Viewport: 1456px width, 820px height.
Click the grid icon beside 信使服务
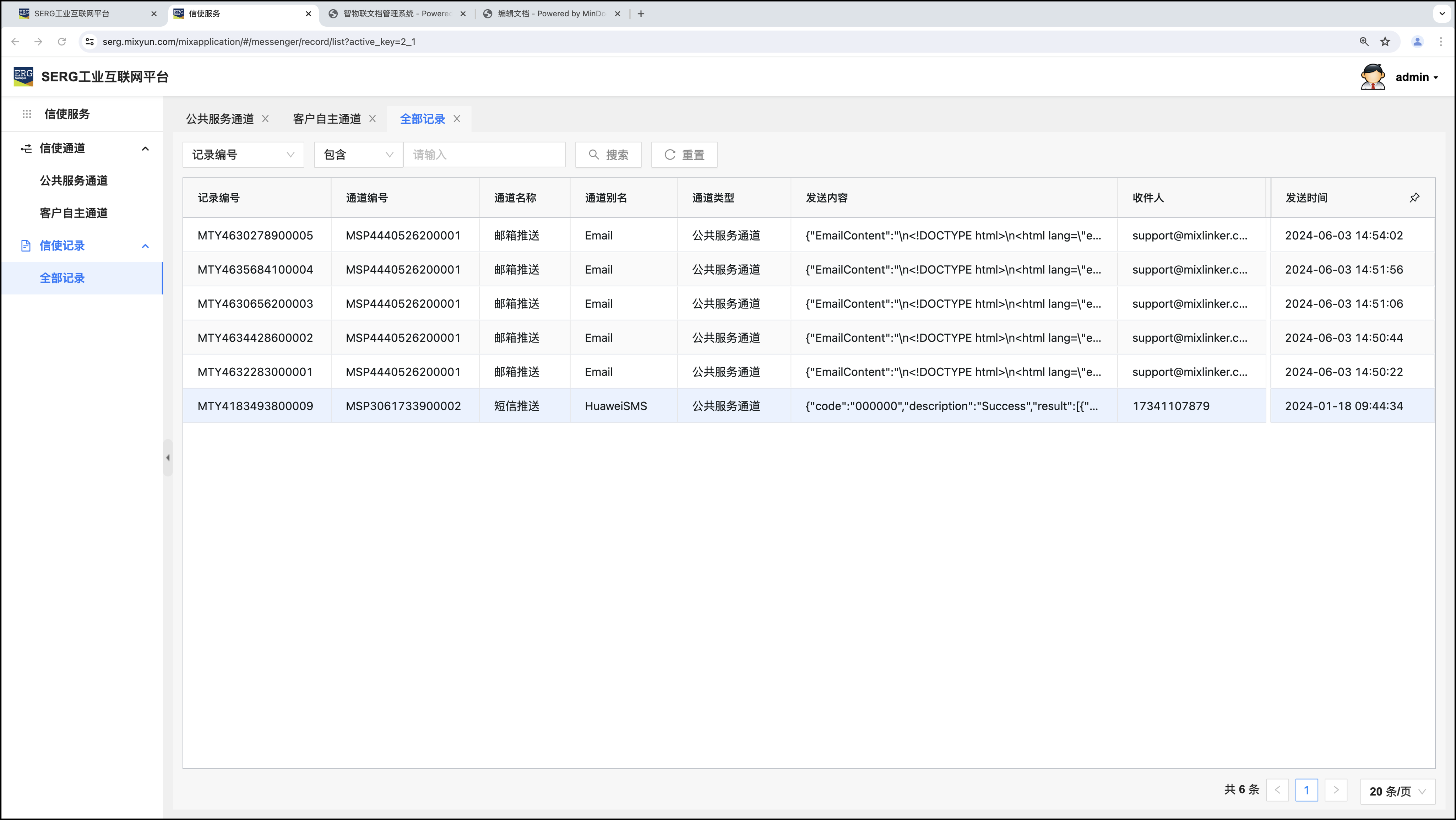coord(27,114)
